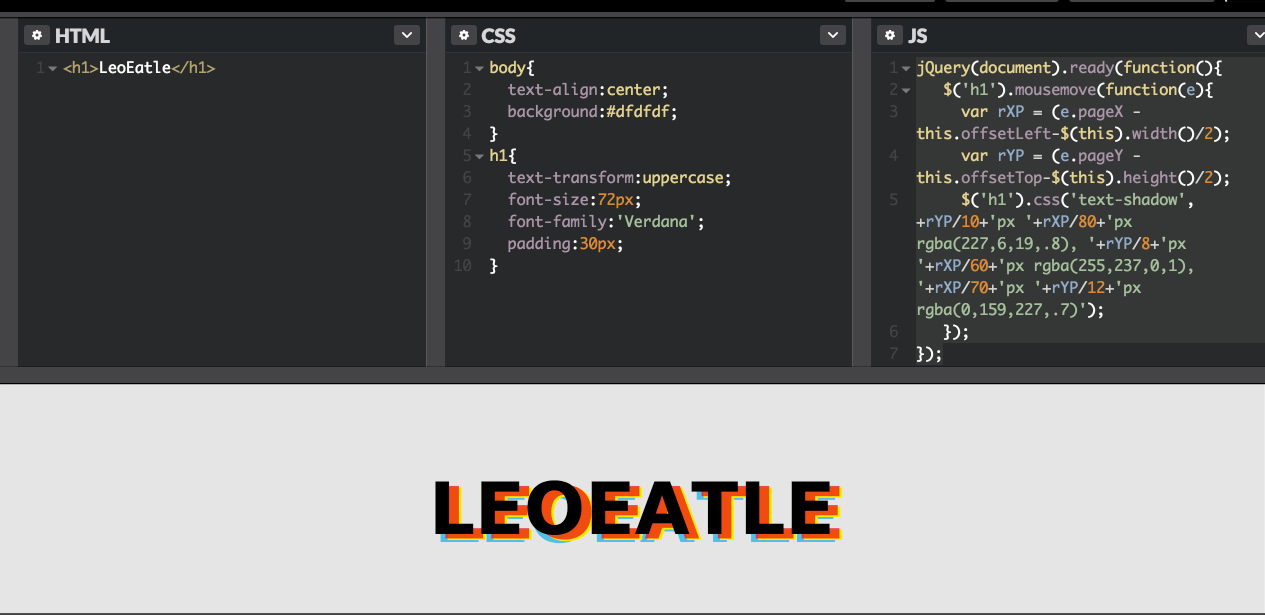Open the HTML panel settings gear
The width and height of the screenshot is (1265, 615).
pos(37,35)
